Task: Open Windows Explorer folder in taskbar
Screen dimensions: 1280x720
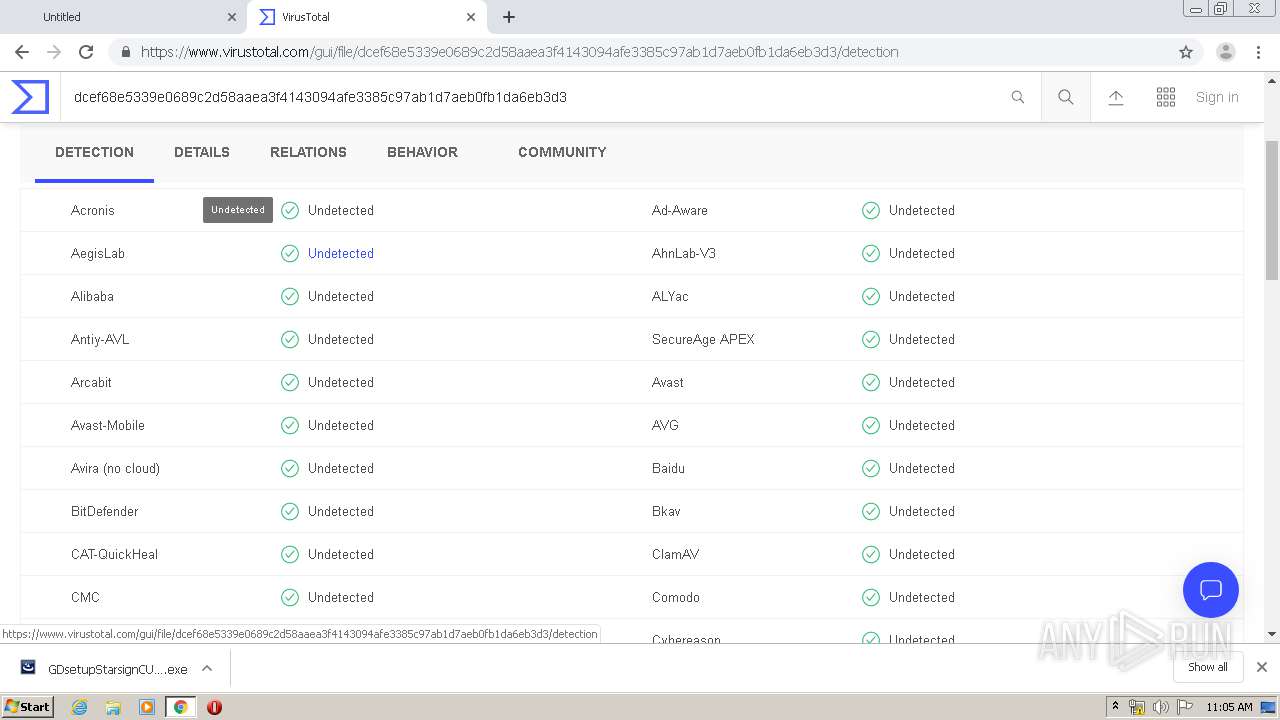Action: coord(113,707)
